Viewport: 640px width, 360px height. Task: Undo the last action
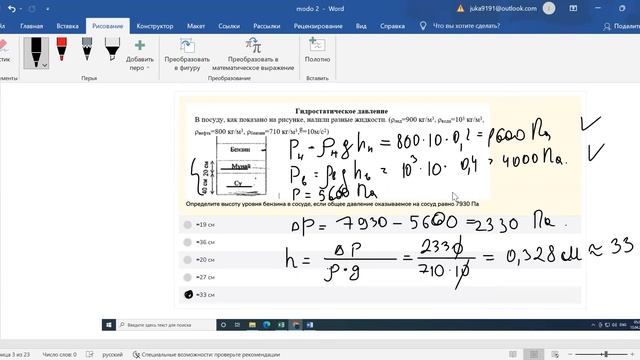12,9
